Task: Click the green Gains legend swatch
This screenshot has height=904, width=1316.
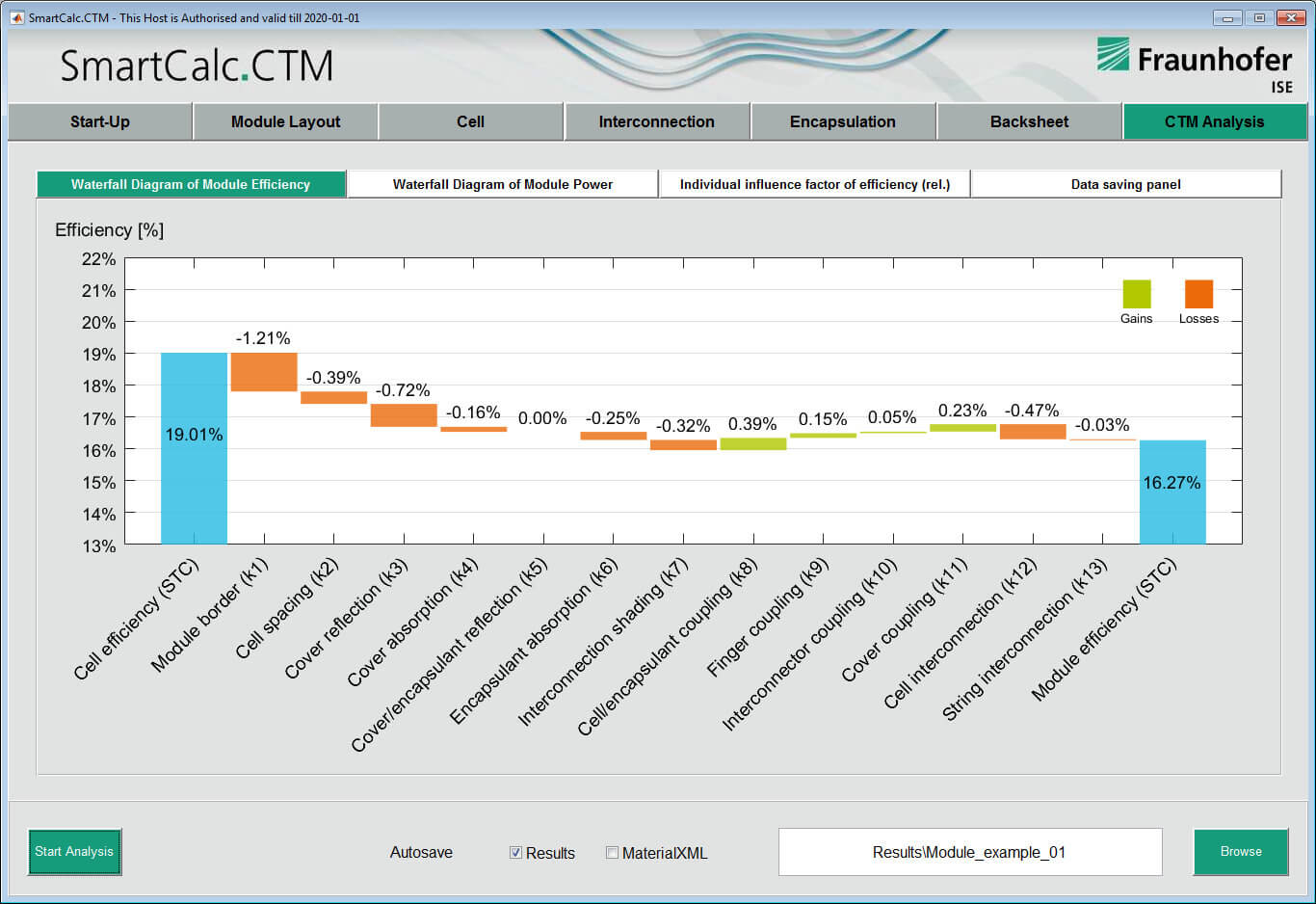Action: point(1137,294)
